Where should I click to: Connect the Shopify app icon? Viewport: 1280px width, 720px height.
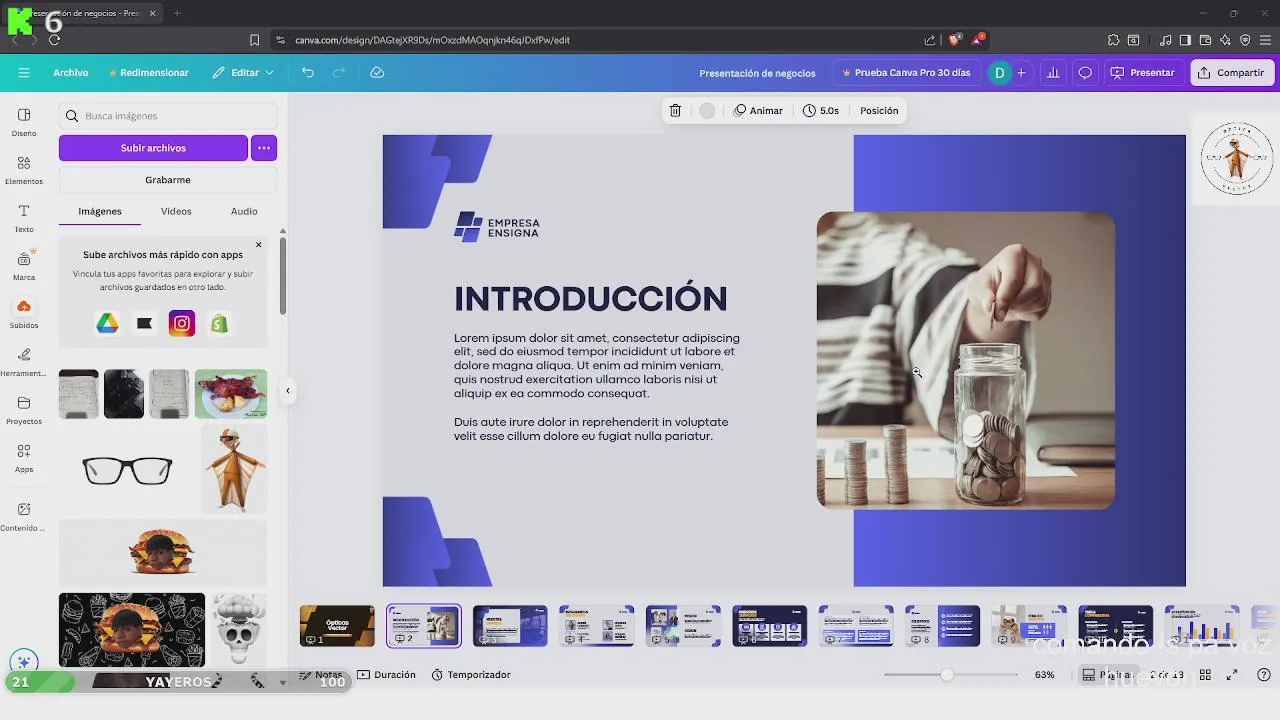(219, 323)
